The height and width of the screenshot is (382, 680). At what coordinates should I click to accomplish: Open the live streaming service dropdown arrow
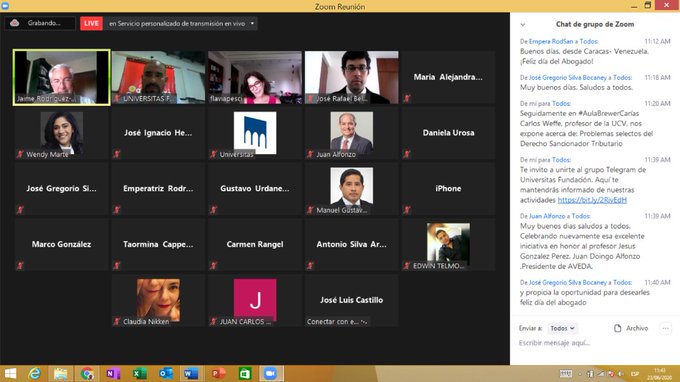click(252, 23)
